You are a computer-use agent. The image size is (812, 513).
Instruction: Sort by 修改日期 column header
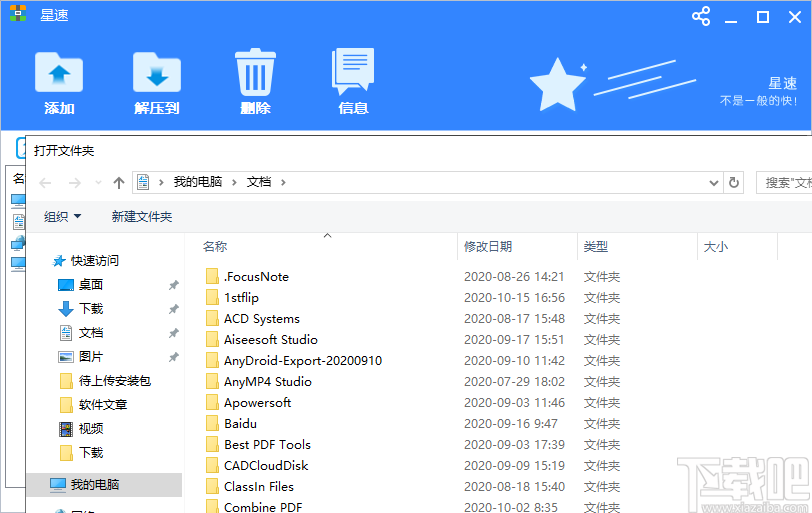(487, 246)
